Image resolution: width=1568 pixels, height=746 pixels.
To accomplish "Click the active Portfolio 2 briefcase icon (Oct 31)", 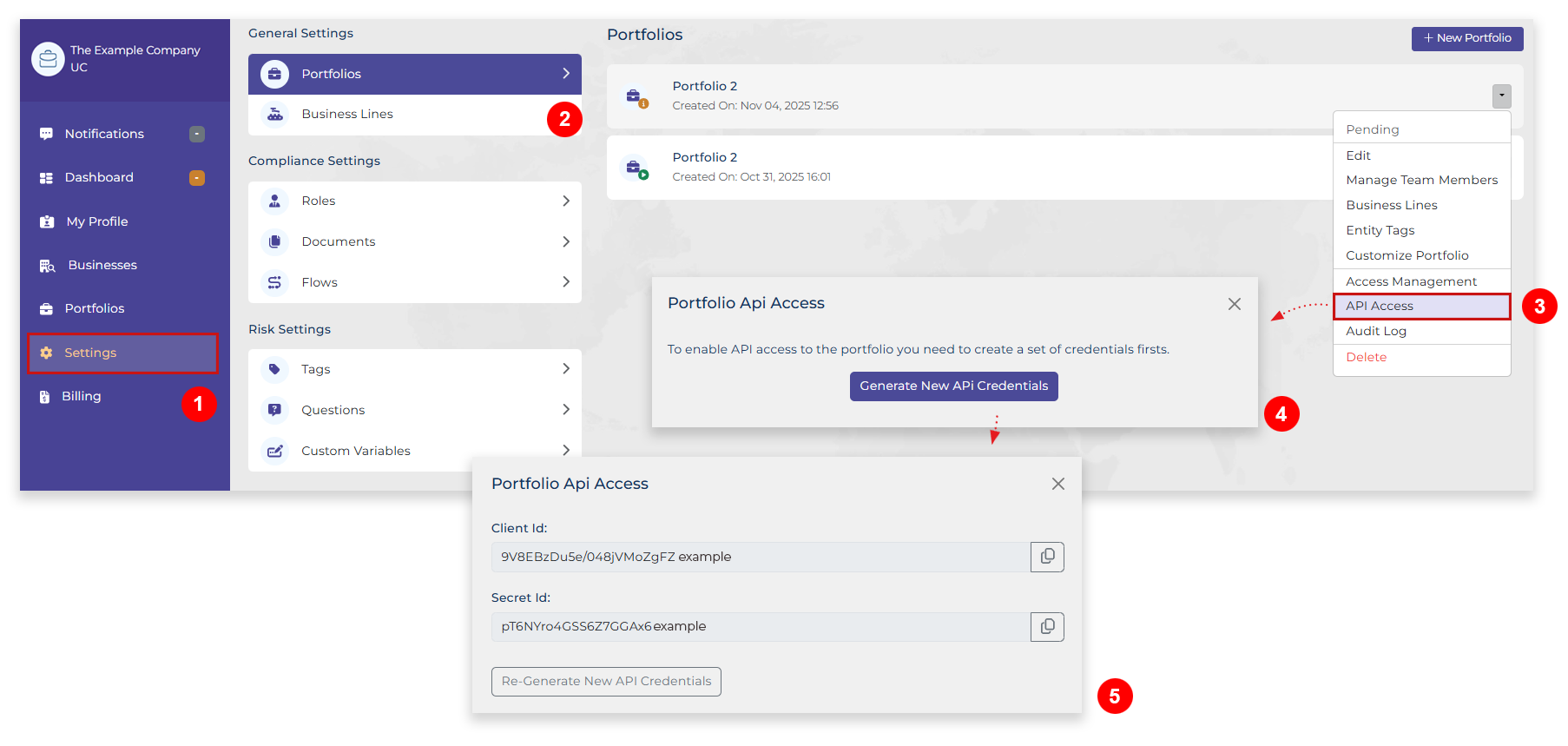I will click(x=636, y=168).
